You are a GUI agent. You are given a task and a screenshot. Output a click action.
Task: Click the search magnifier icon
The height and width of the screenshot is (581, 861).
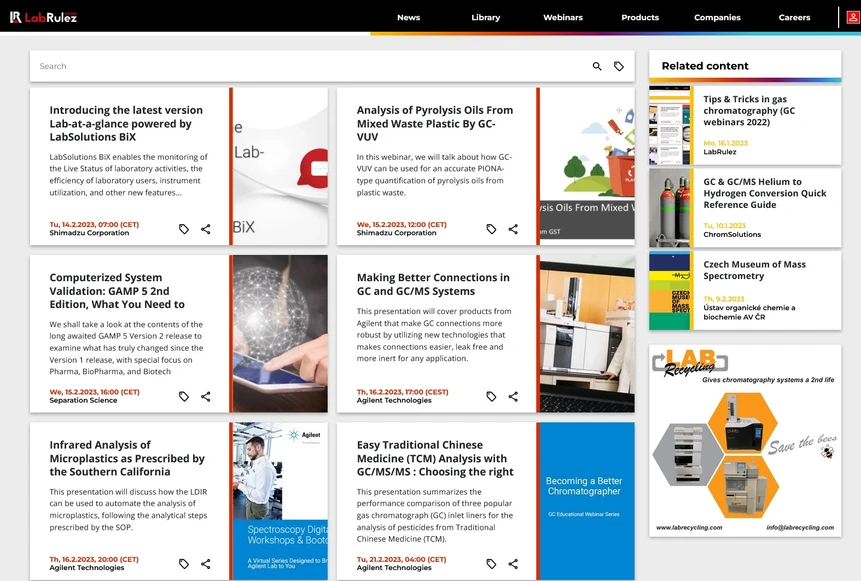[x=597, y=66]
